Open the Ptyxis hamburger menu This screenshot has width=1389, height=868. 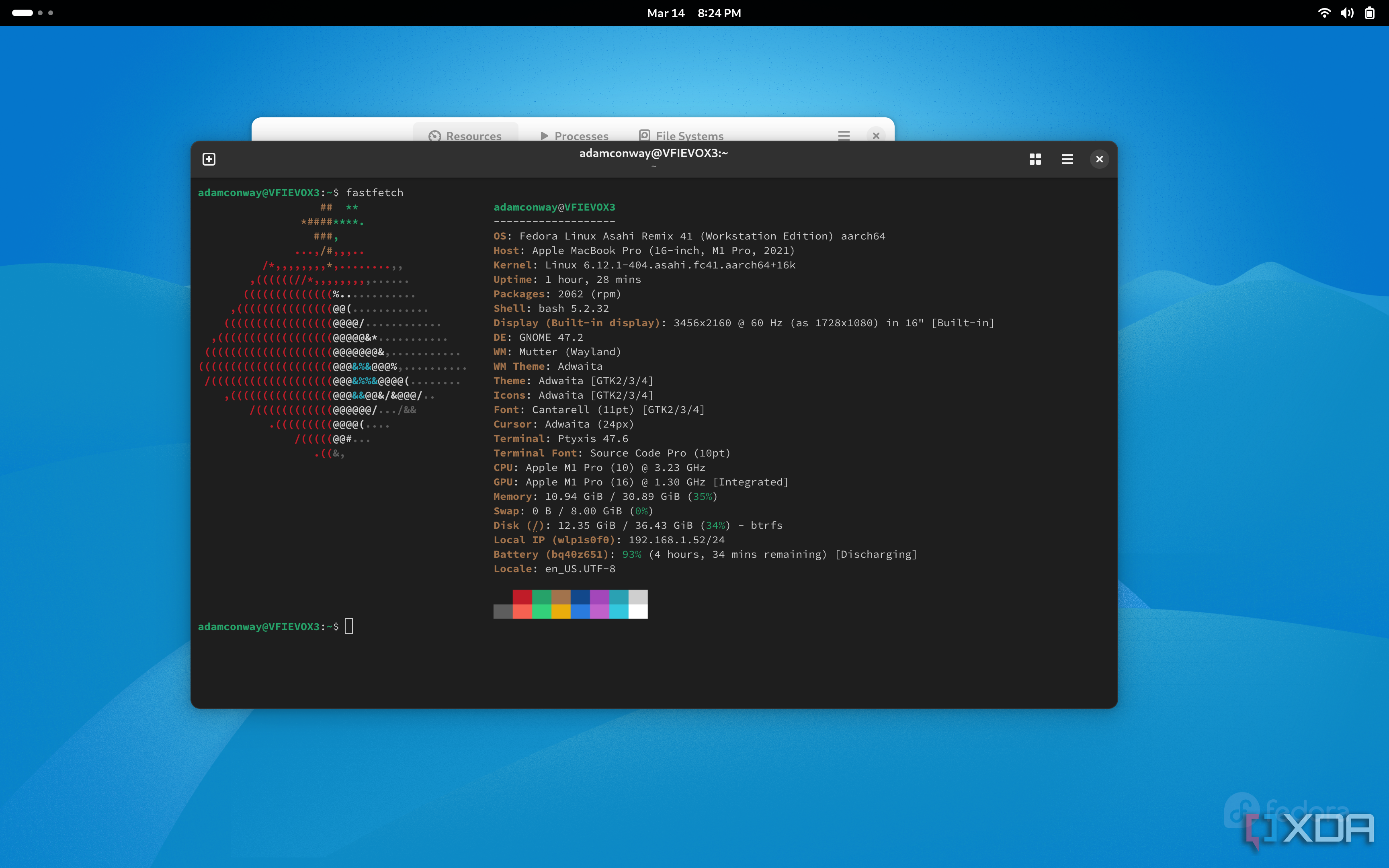point(1066,159)
